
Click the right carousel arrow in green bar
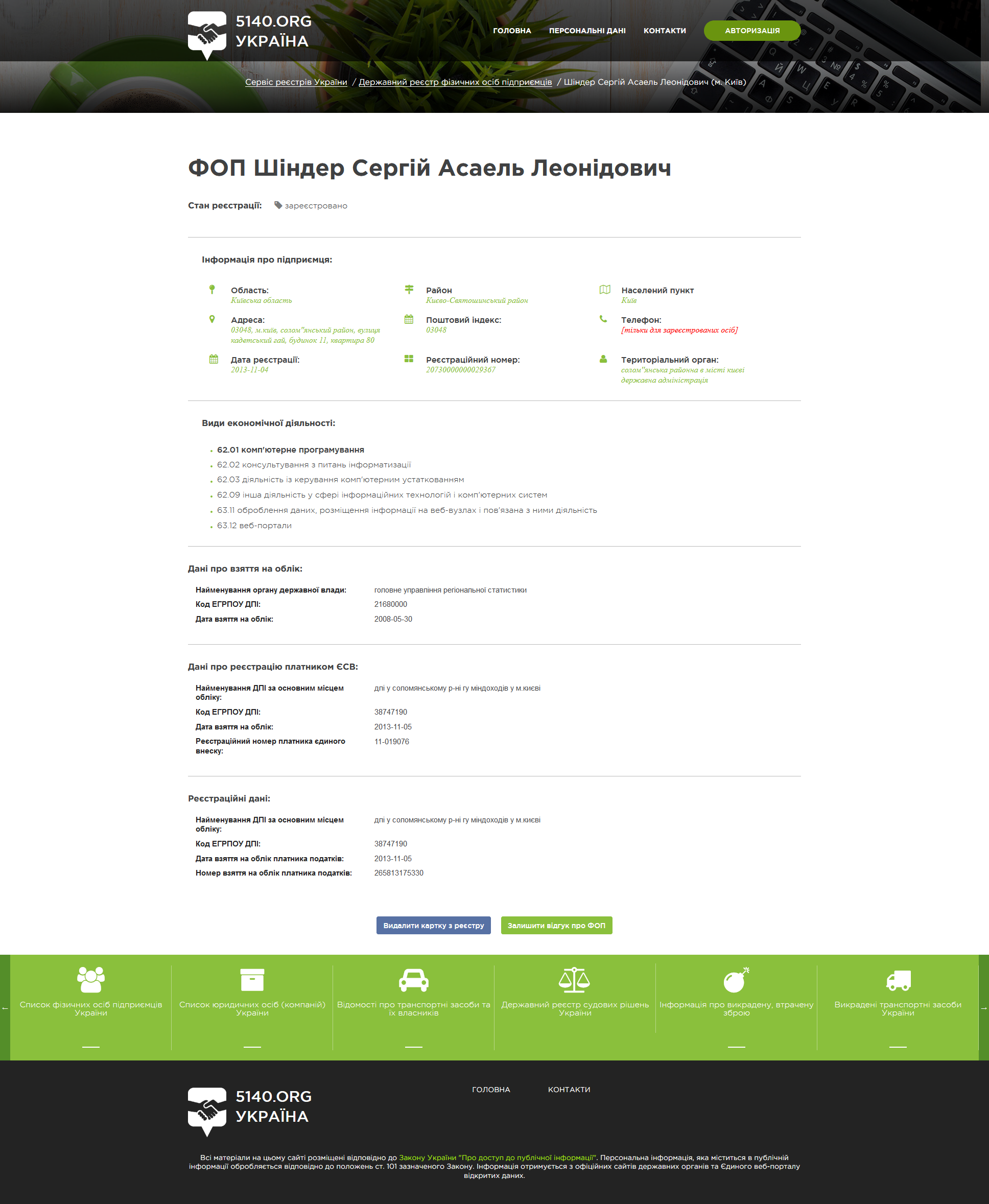tap(984, 1008)
